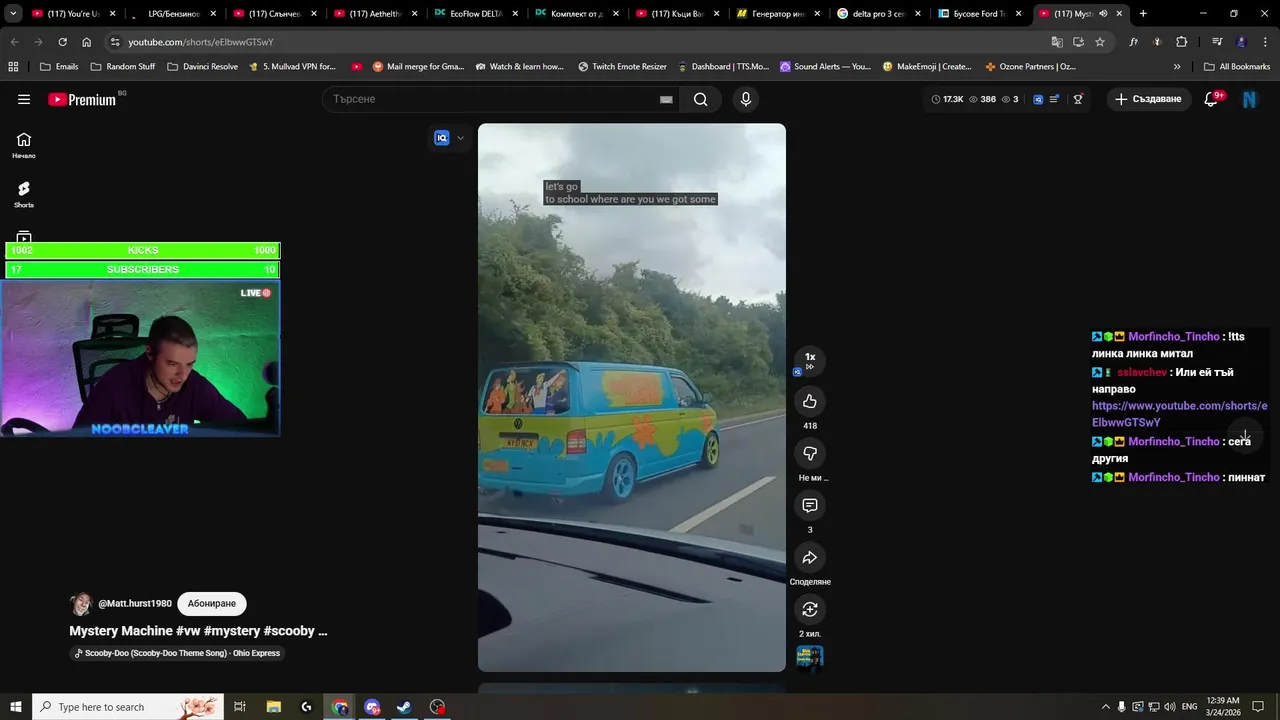Click the Създаване create button
The image size is (1280, 720).
coord(1148,99)
